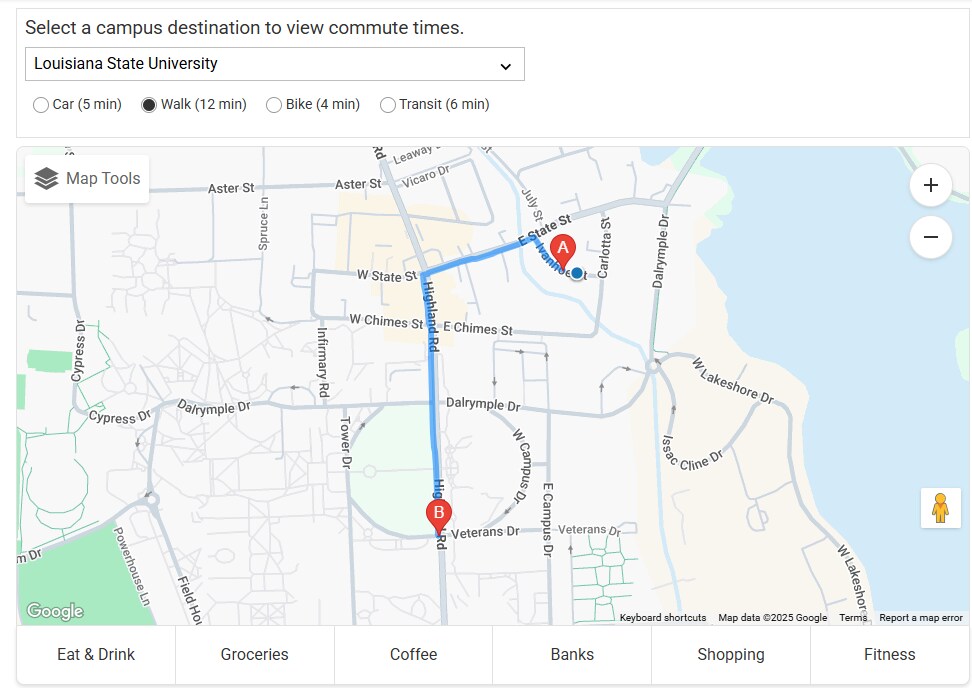The image size is (972, 688).
Task: Click the Infirmary Rd map label
Action: pos(323,363)
